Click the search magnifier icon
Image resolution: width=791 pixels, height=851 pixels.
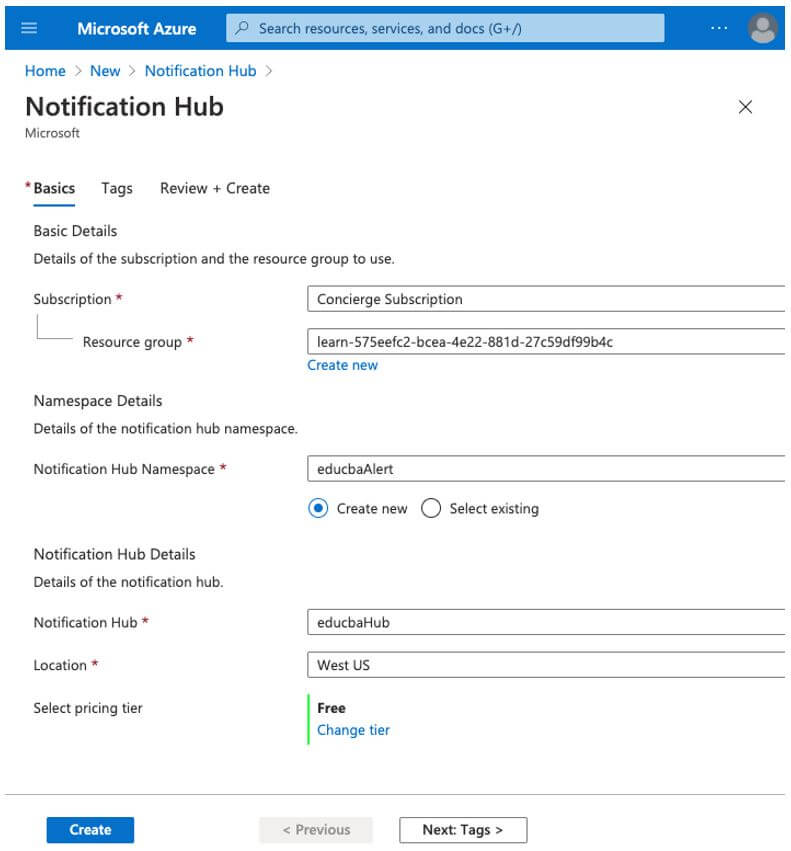pyautogui.click(x=241, y=28)
